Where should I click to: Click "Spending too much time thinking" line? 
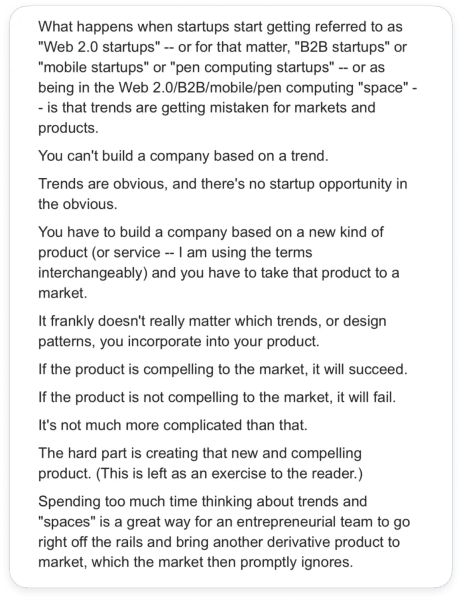(202, 501)
